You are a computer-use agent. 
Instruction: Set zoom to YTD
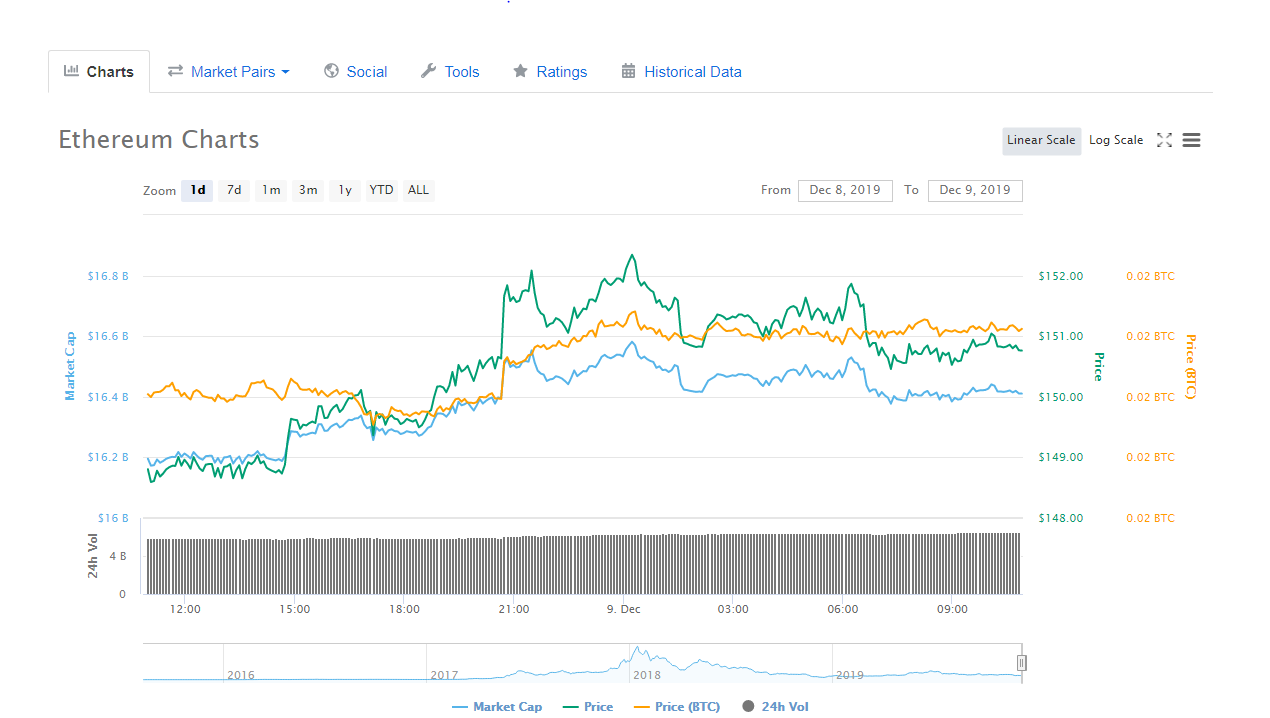pyautogui.click(x=381, y=190)
